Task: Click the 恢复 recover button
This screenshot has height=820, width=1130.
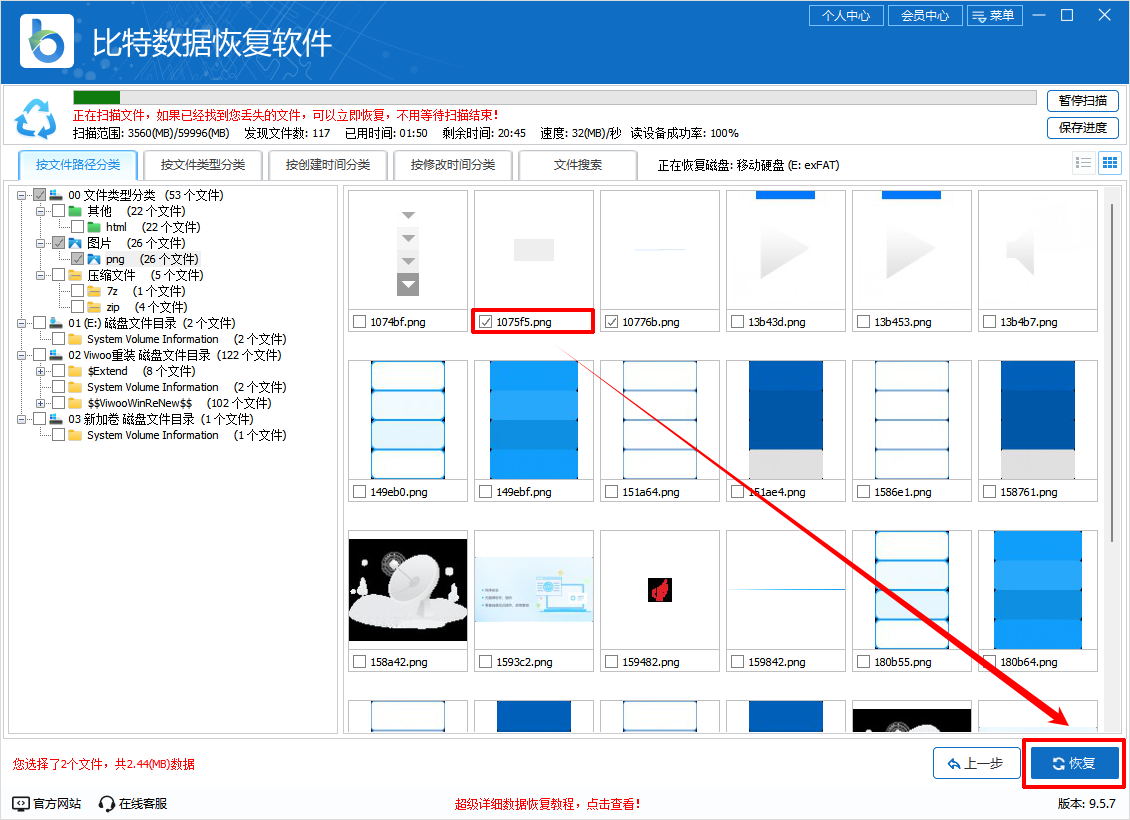Action: point(1075,763)
